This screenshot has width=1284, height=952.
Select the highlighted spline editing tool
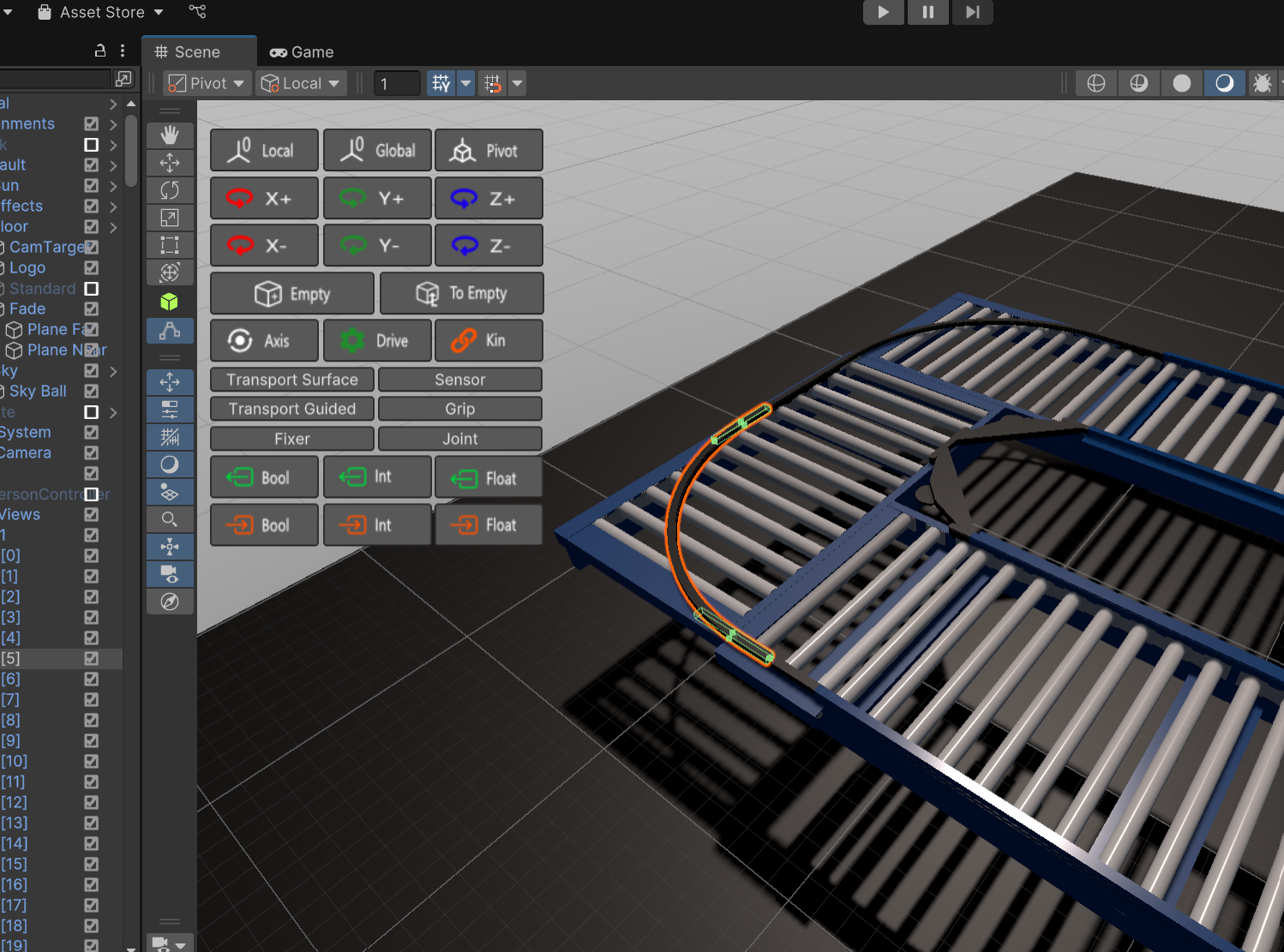tap(170, 331)
